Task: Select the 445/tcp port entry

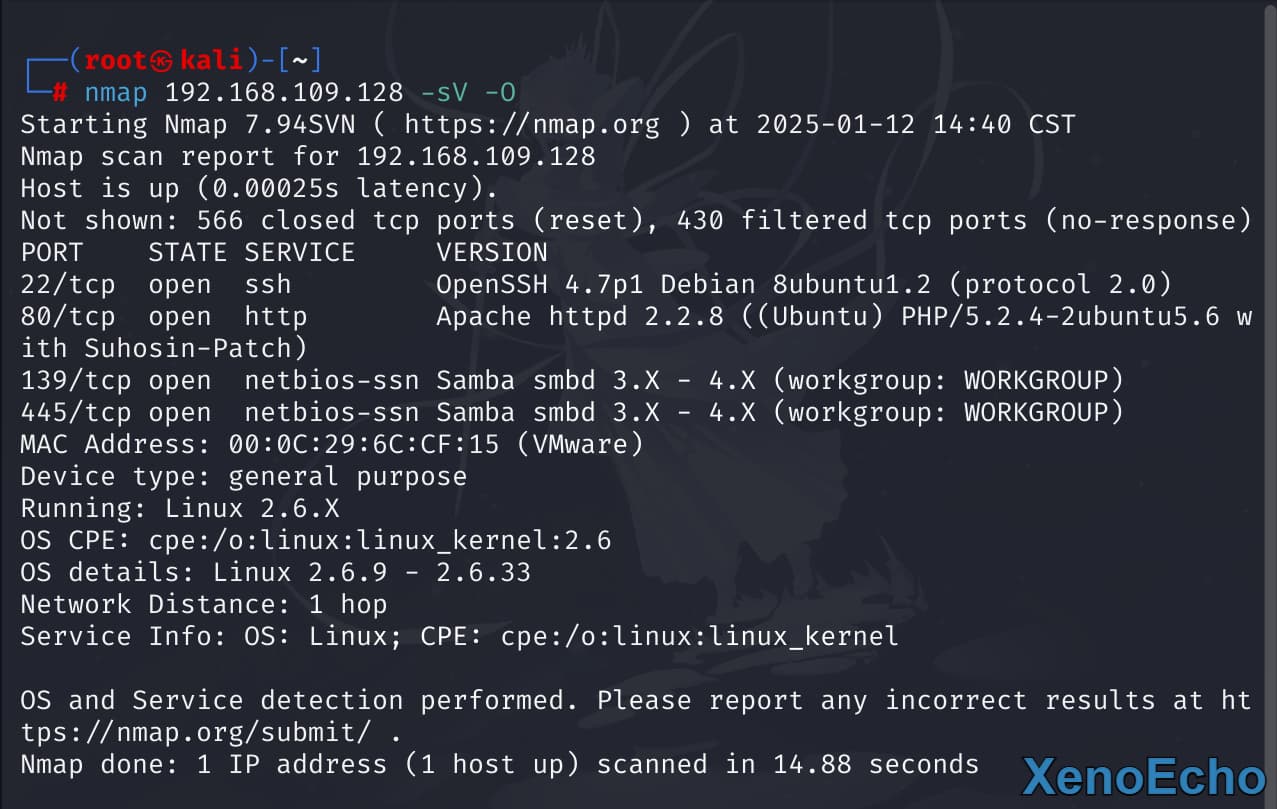Action: pos(76,413)
